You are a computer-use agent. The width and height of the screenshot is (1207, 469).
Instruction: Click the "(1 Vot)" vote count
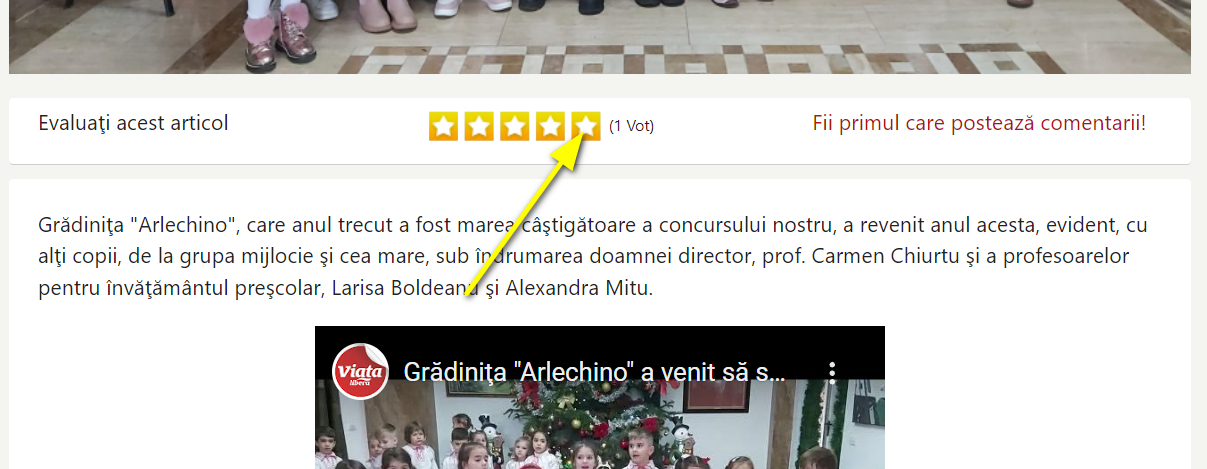pyautogui.click(x=631, y=126)
